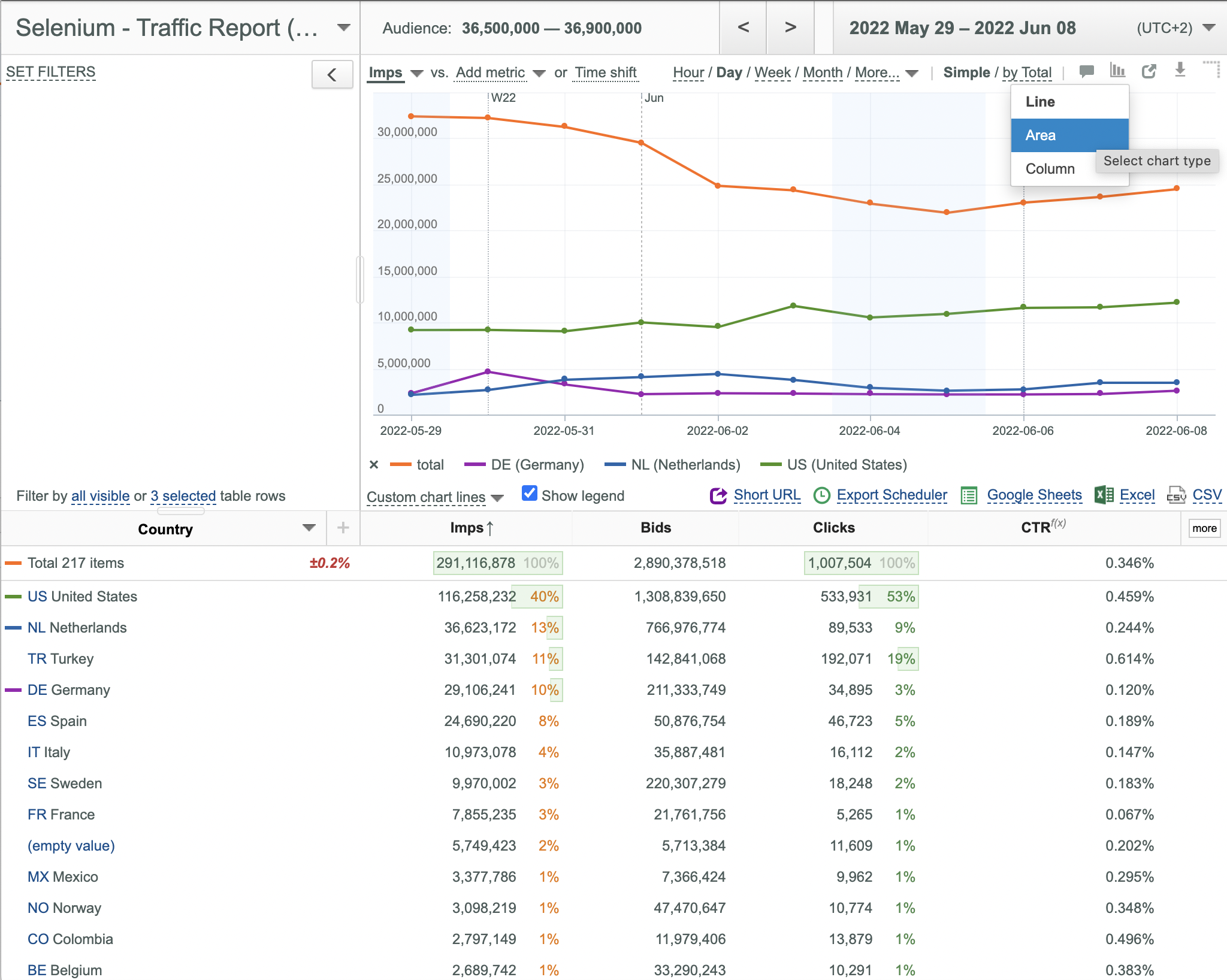Click the Google Sheets export icon
This screenshot has width=1227, height=980.
click(969, 495)
